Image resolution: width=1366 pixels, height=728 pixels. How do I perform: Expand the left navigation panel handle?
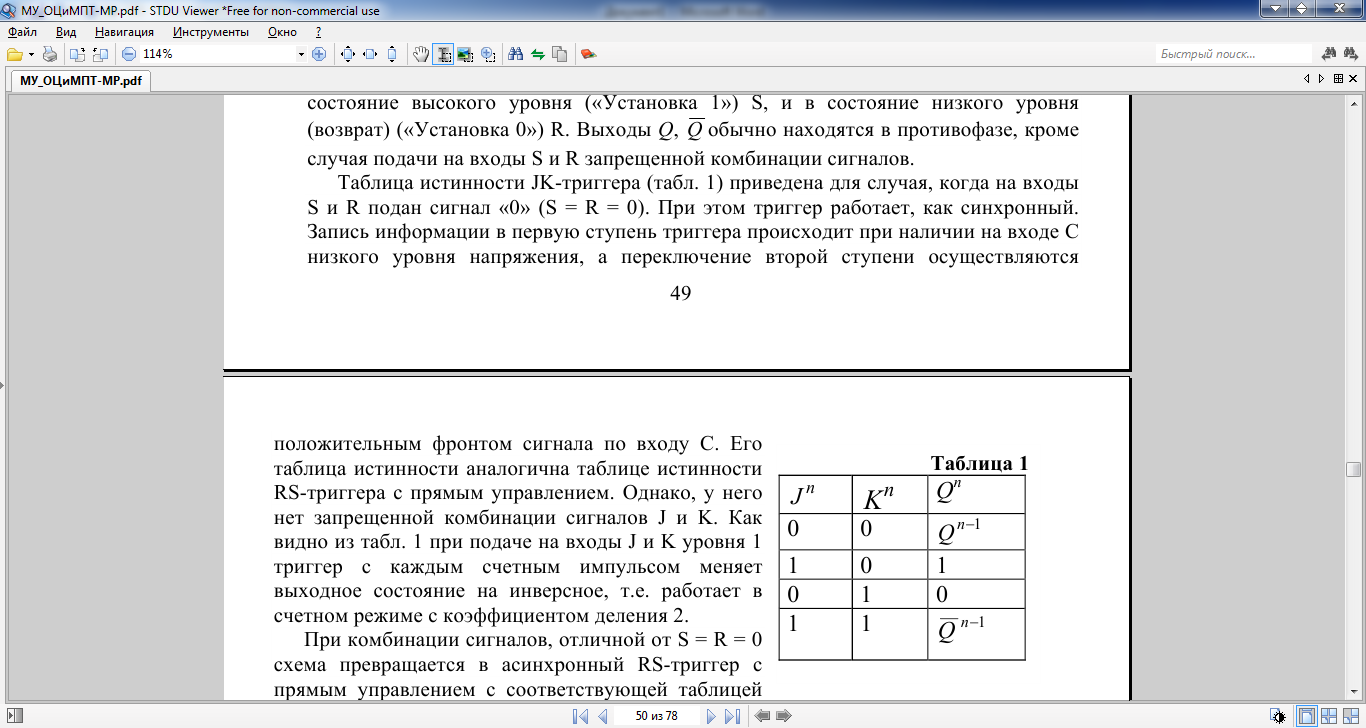[2, 384]
